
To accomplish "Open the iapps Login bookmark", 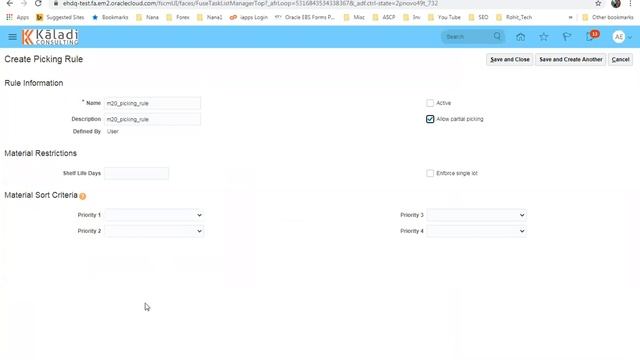I will point(249,18).
